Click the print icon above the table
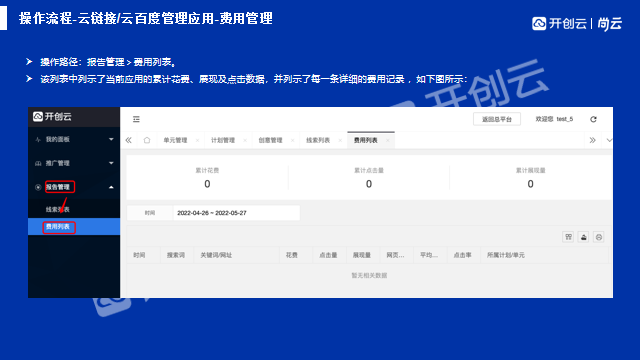 599,237
